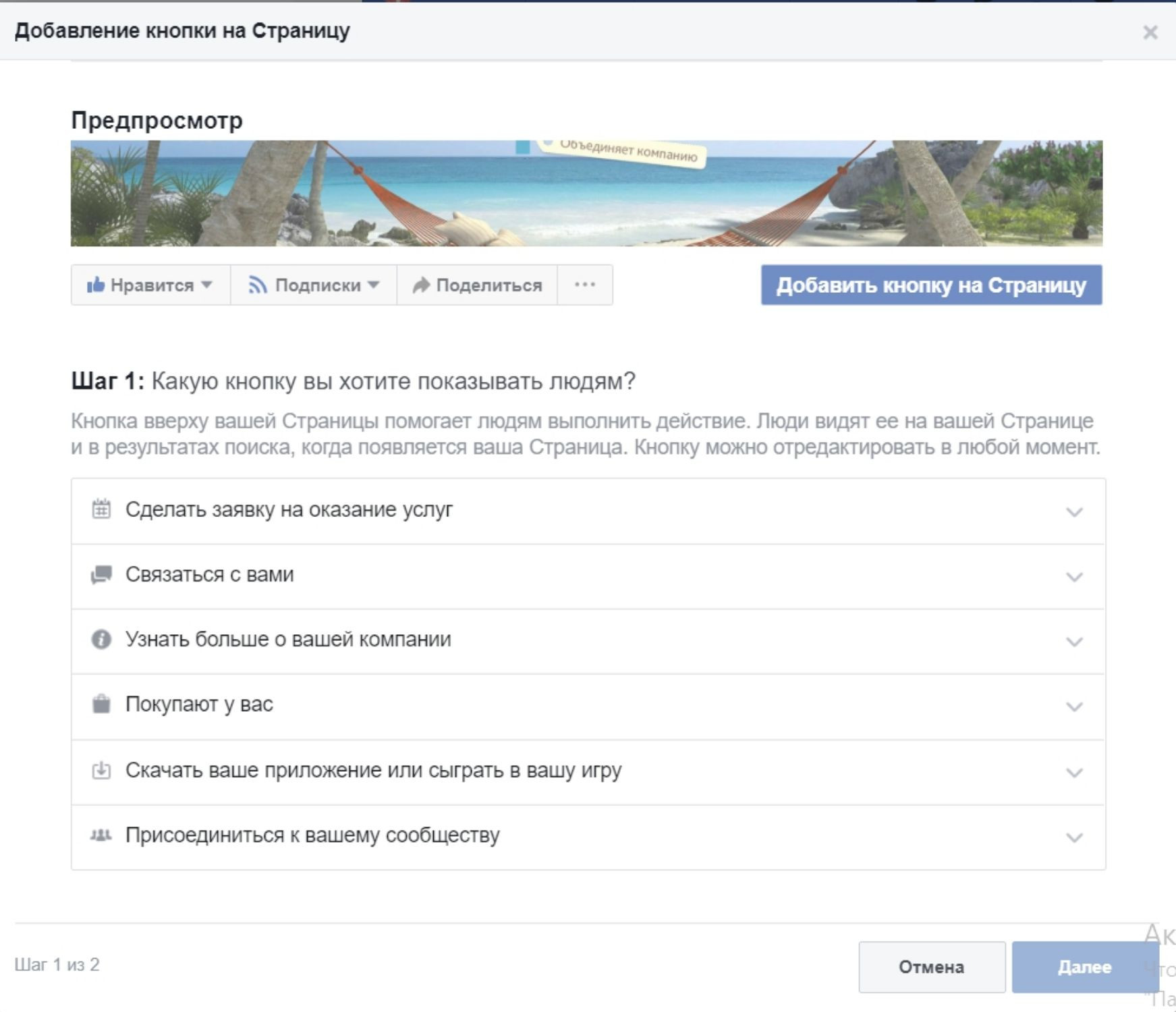1176x1012 pixels.
Task: Click the calendar icon for service booking
Action: click(x=101, y=509)
